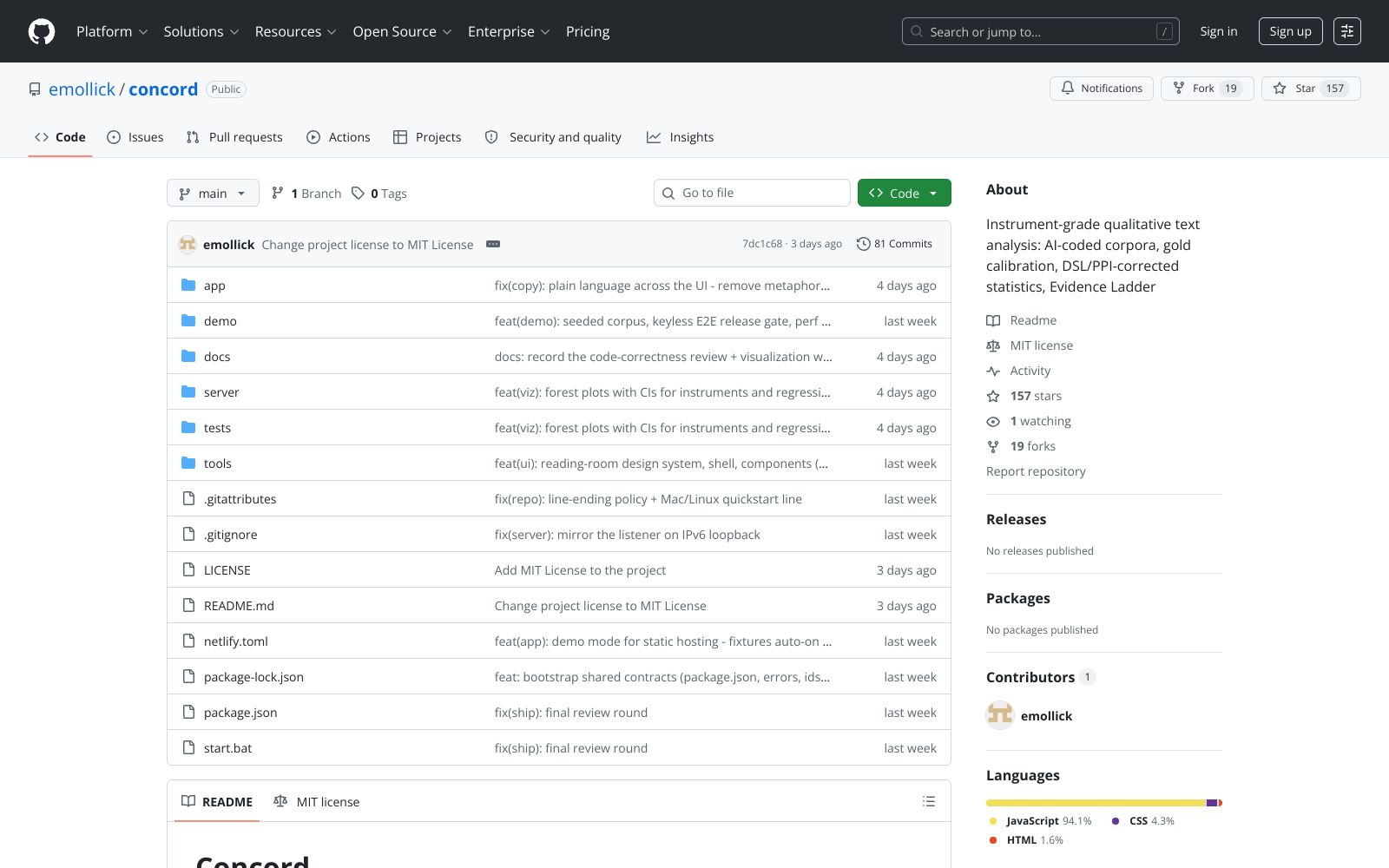Click the star icon beside 157 stars
This screenshot has width=1389, height=868.
(993, 396)
